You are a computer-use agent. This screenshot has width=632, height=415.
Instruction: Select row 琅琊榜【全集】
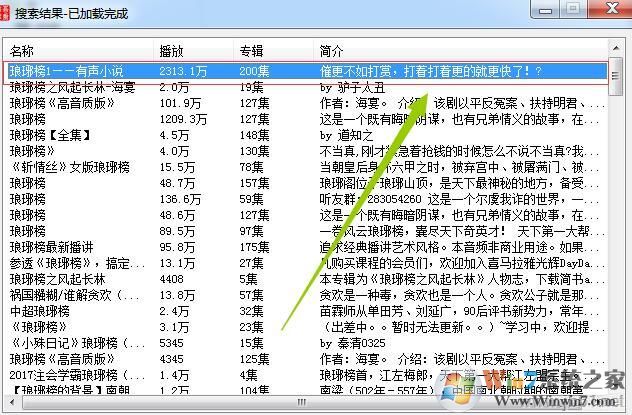click(308, 135)
